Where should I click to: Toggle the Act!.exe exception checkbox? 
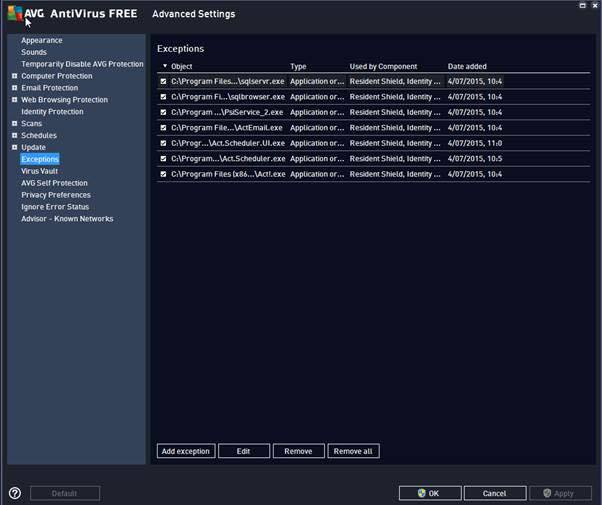(x=164, y=174)
